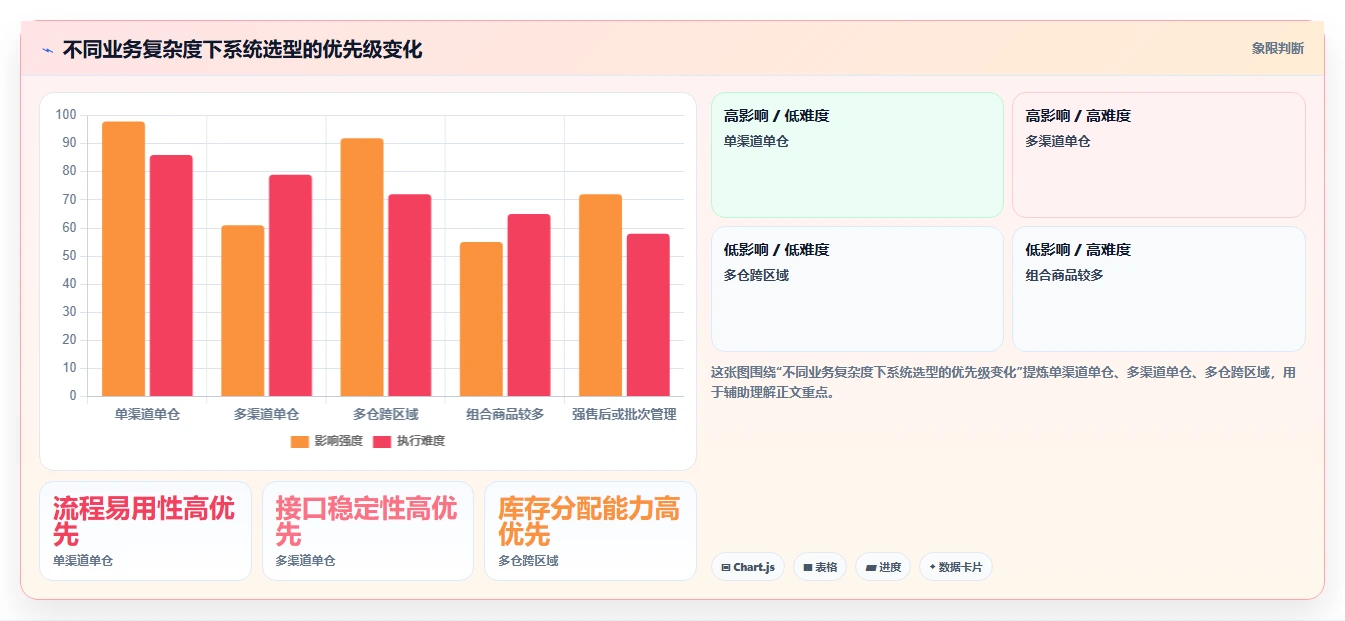This screenshot has width=1345, height=621.
Task: Click the orange 影响强度 bar for 组合商品较多
Action: [481, 319]
